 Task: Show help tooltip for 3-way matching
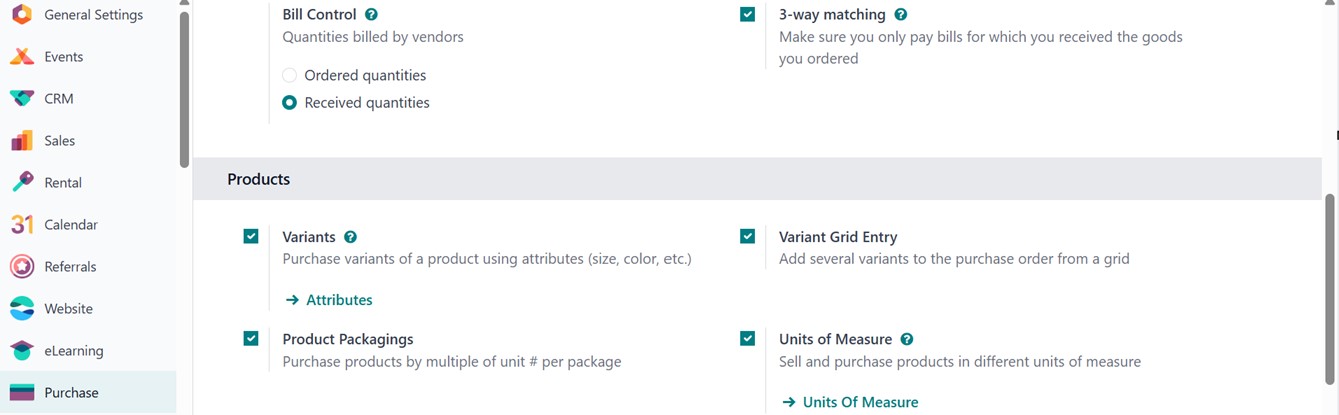pos(901,15)
